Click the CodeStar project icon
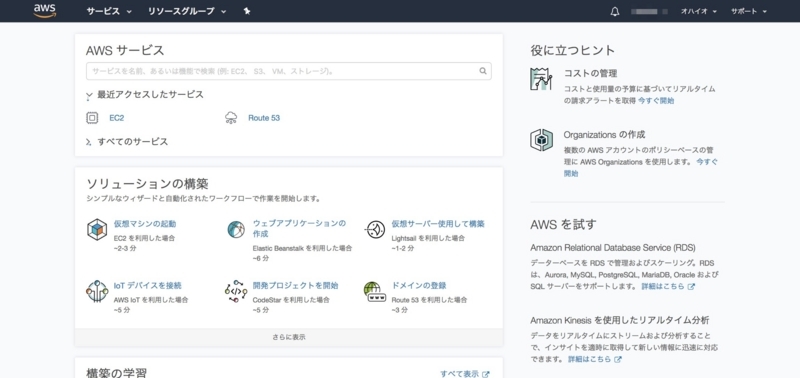 click(236, 291)
